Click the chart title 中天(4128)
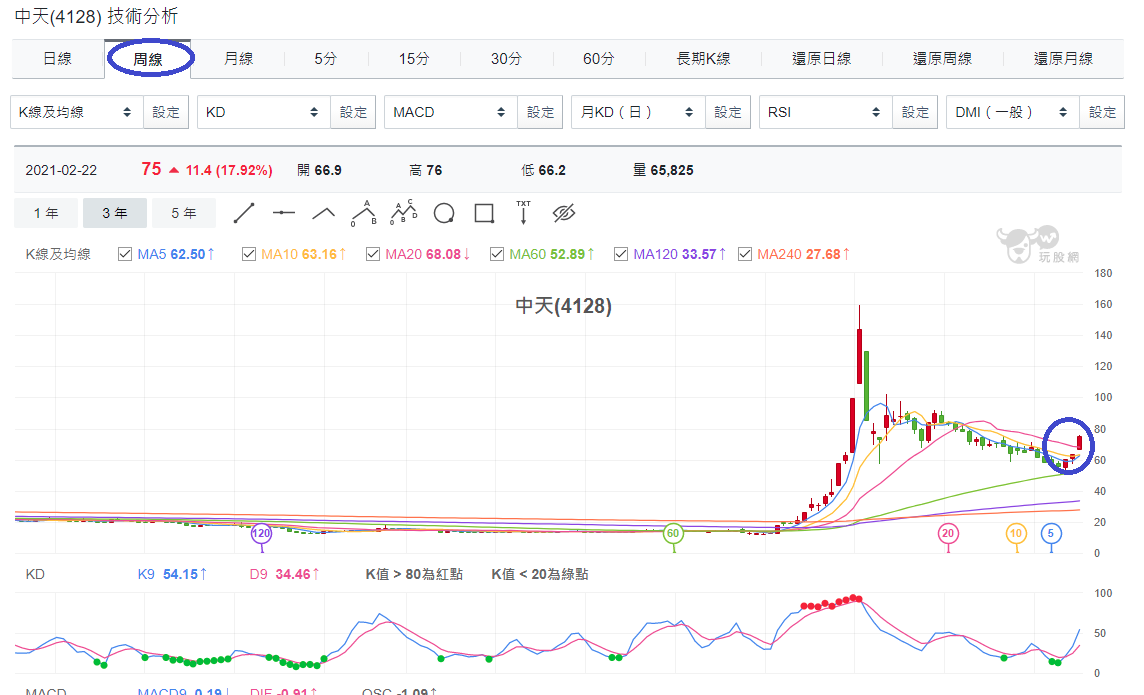The width and height of the screenshot is (1144, 695). coord(563,306)
